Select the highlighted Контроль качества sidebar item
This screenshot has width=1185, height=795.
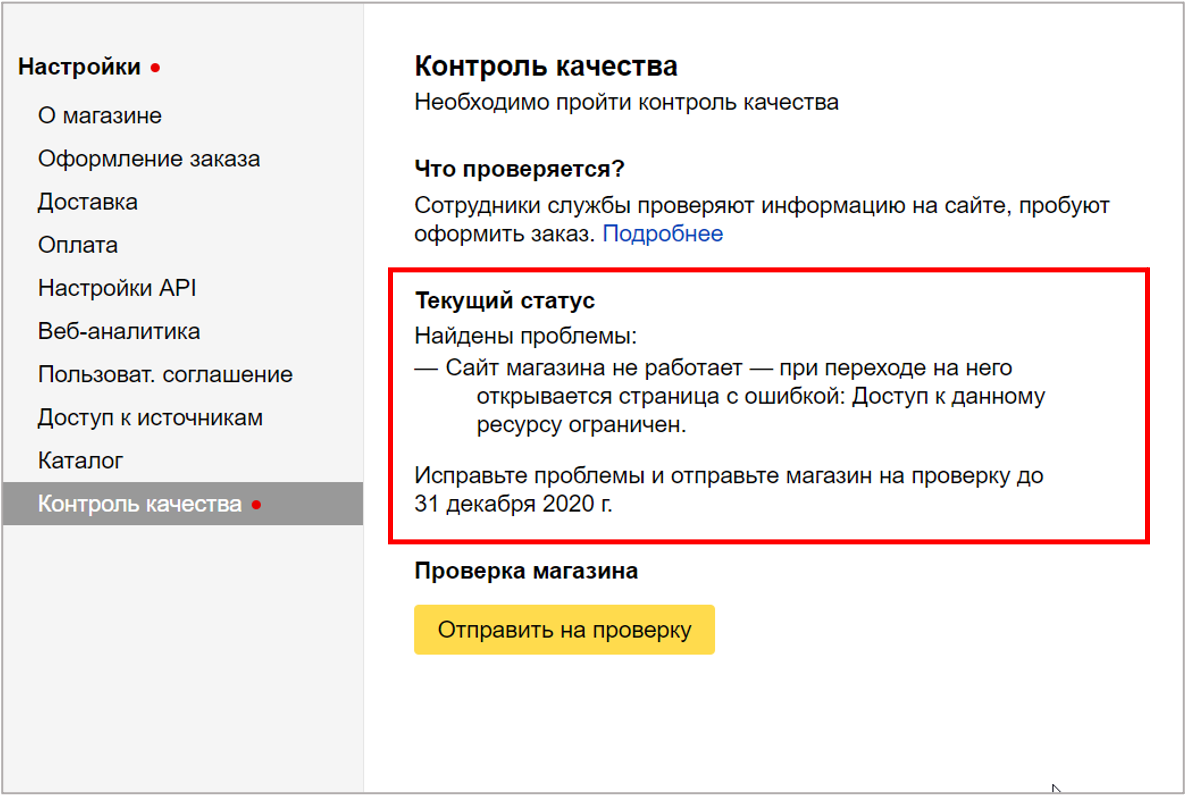click(x=139, y=504)
